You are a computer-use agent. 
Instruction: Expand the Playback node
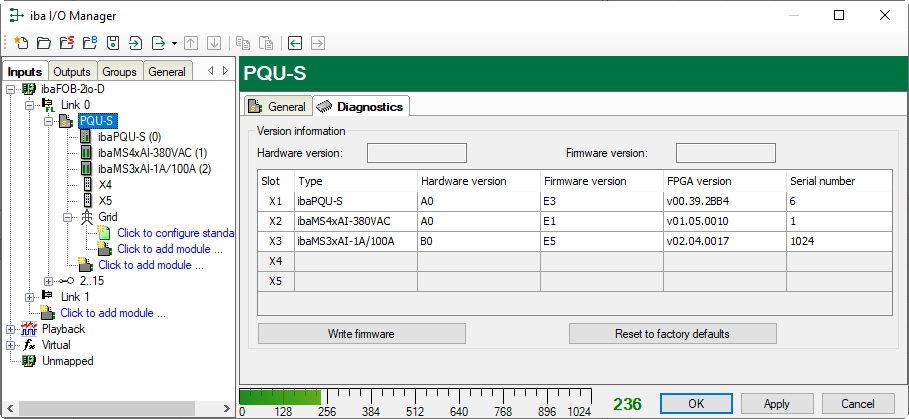pos(10,329)
